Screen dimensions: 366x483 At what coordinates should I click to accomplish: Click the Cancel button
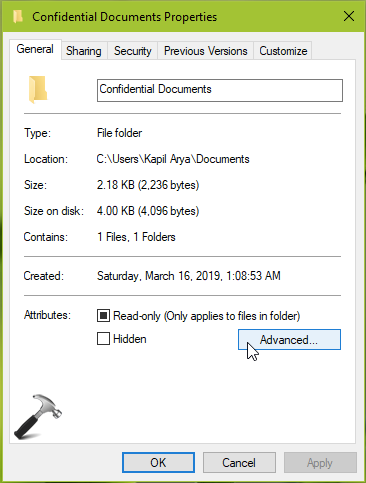pyautogui.click(x=239, y=462)
